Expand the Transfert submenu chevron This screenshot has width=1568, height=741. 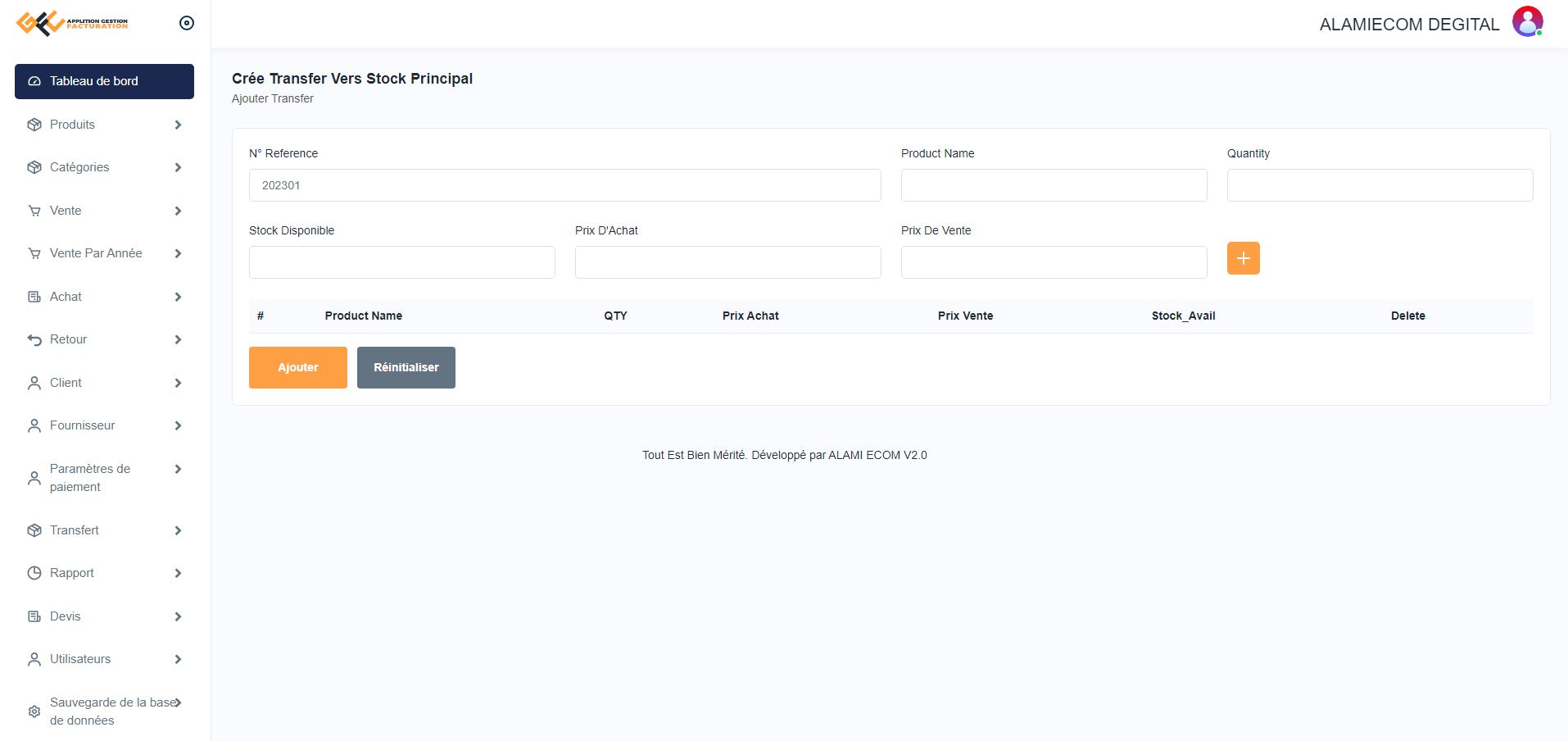[178, 530]
